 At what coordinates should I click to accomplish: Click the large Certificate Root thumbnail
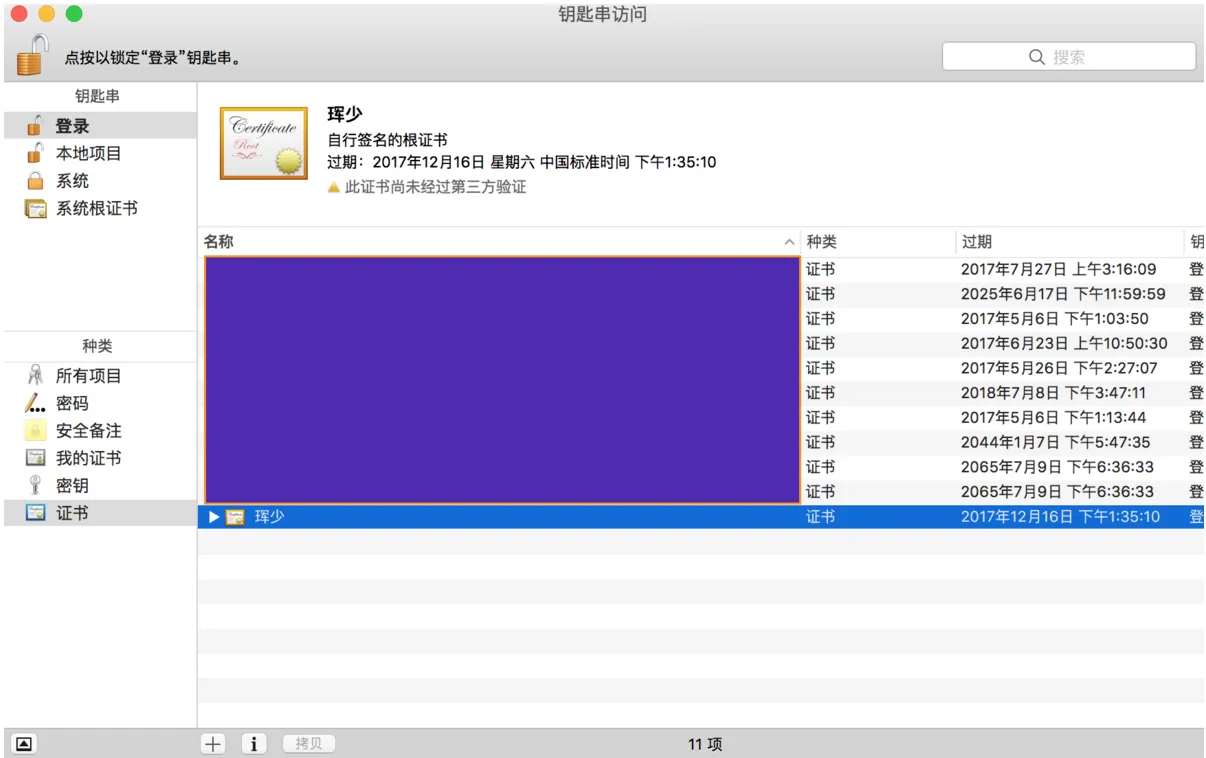pyautogui.click(x=264, y=143)
